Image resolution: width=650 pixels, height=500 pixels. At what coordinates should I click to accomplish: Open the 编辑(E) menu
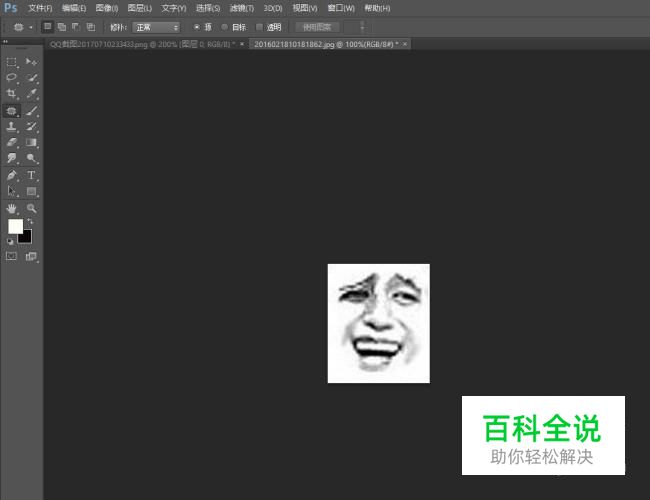(x=74, y=8)
